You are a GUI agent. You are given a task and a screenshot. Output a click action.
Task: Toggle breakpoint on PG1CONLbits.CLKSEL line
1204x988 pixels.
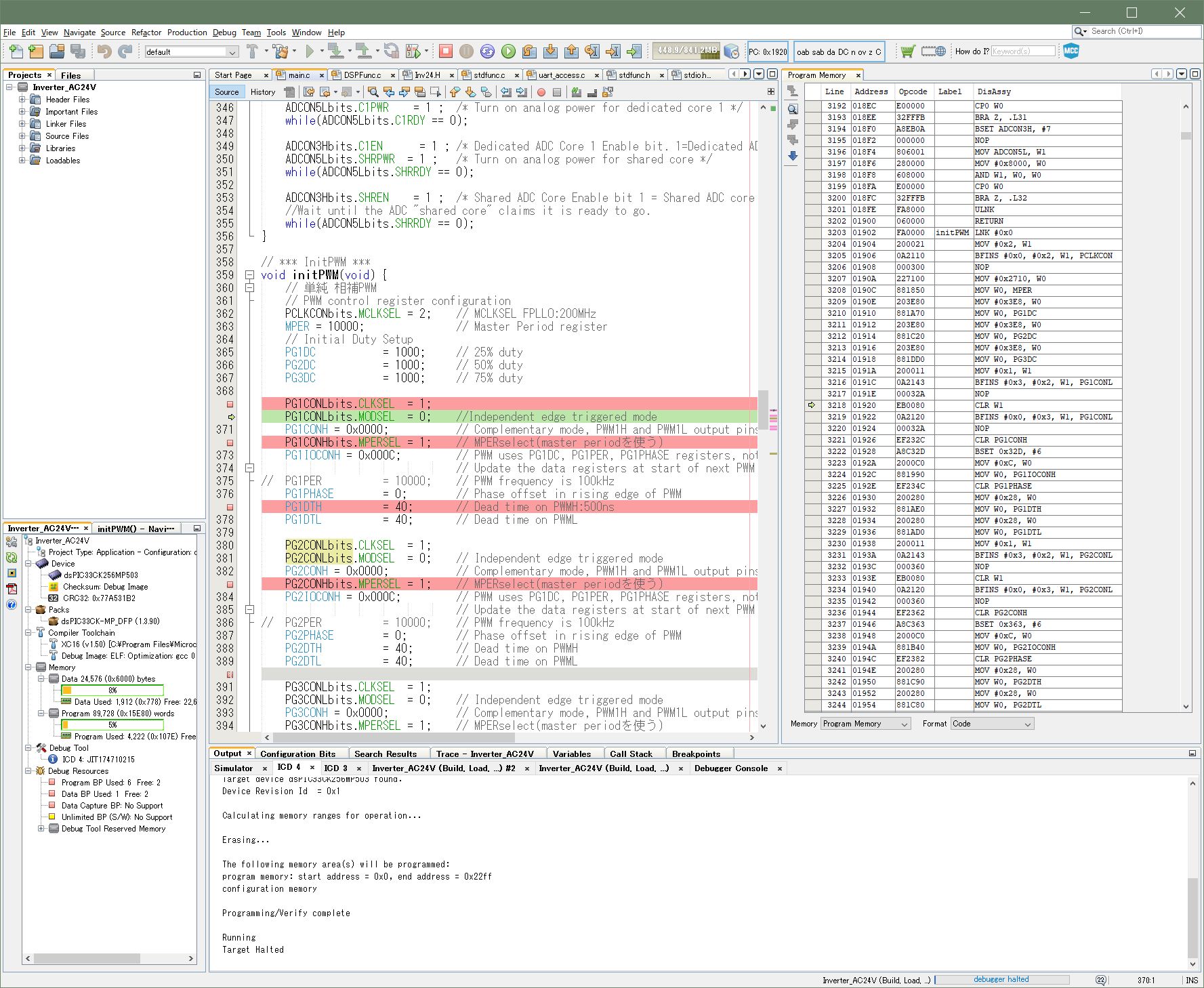[x=230, y=404]
